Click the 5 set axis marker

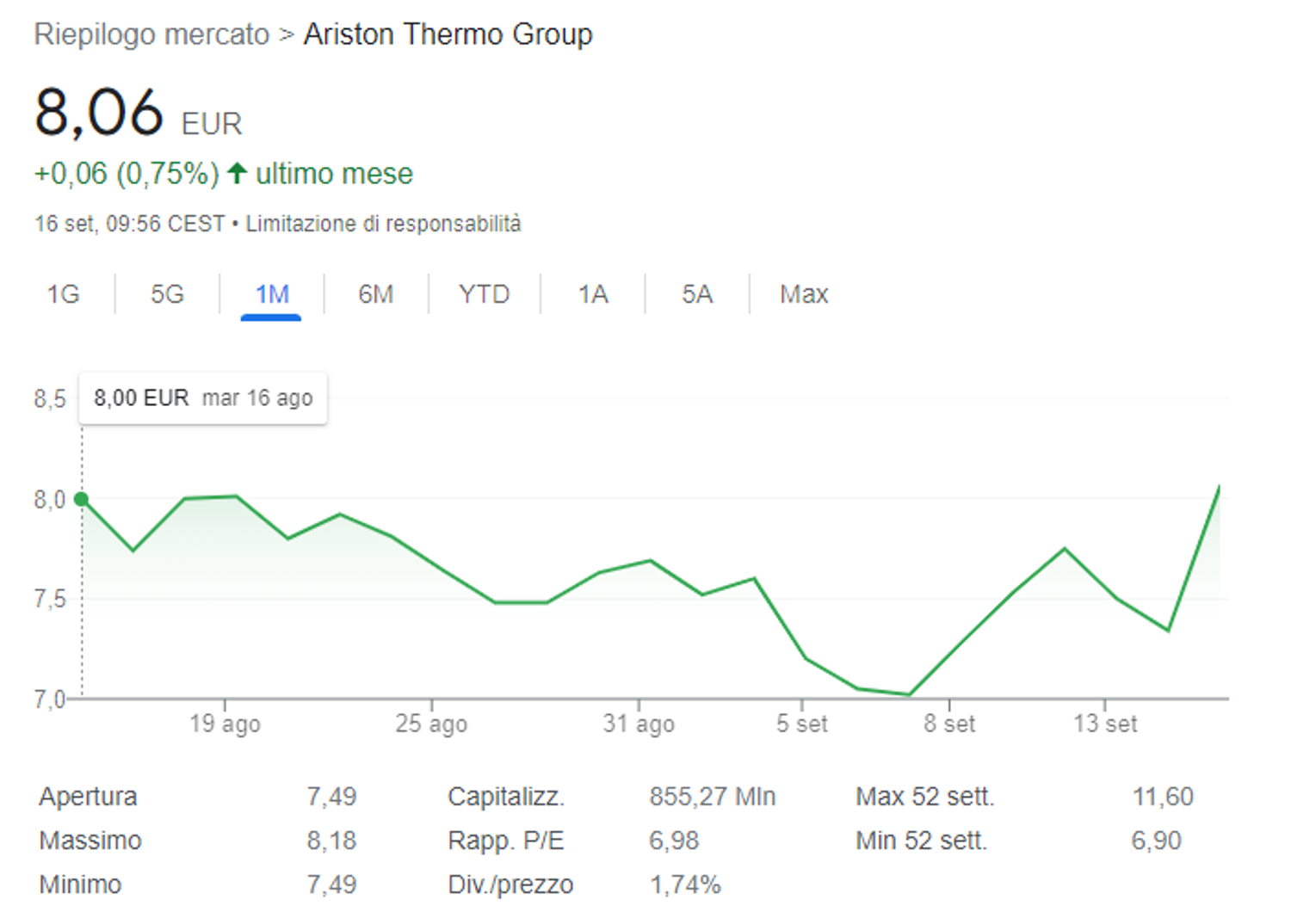coord(801,724)
